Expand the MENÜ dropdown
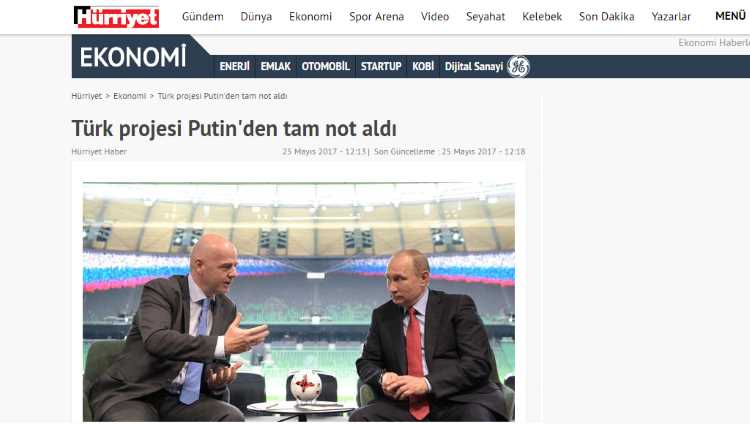750x424 pixels. [x=730, y=16]
